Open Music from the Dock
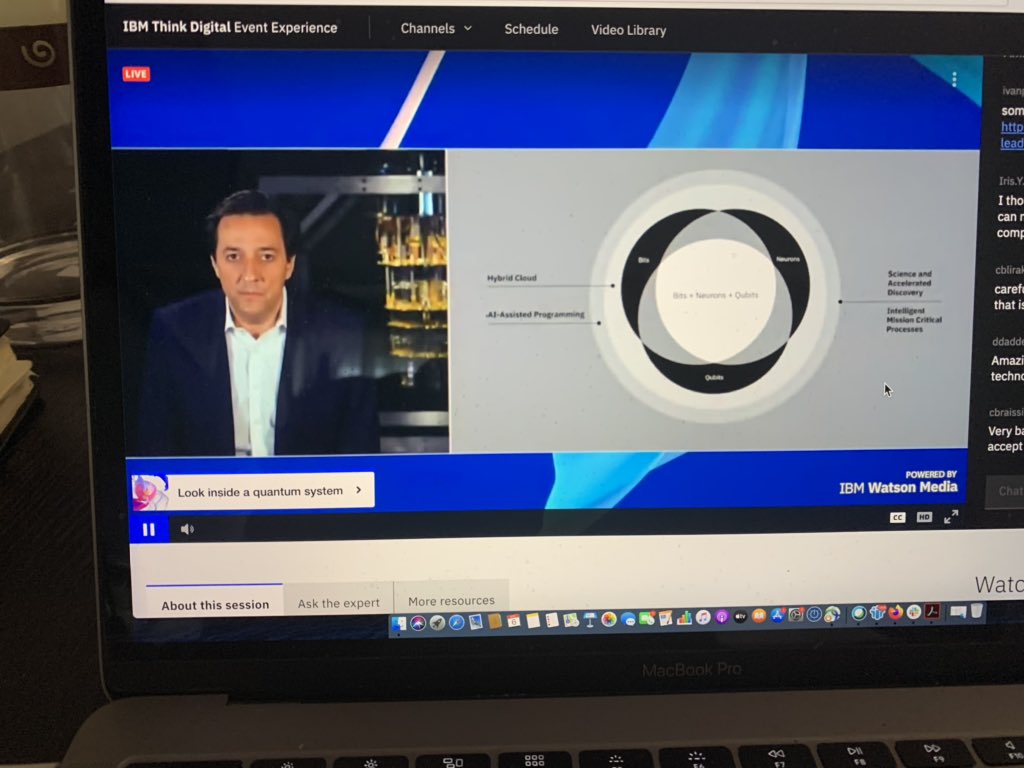Image resolution: width=1024 pixels, height=768 pixels. (x=703, y=616)
